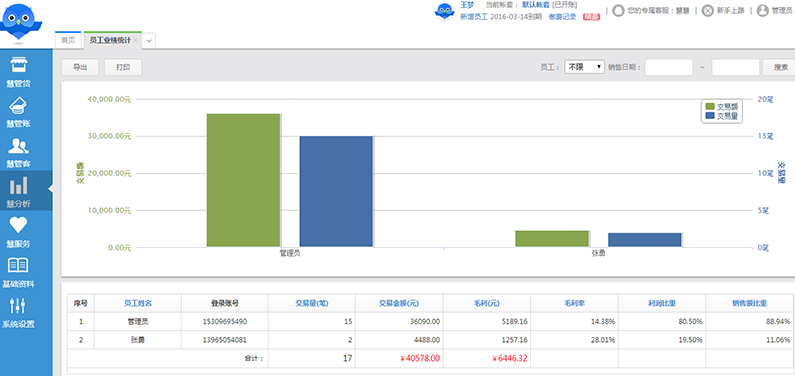Click the owl logo in the corner

(20, 21)
